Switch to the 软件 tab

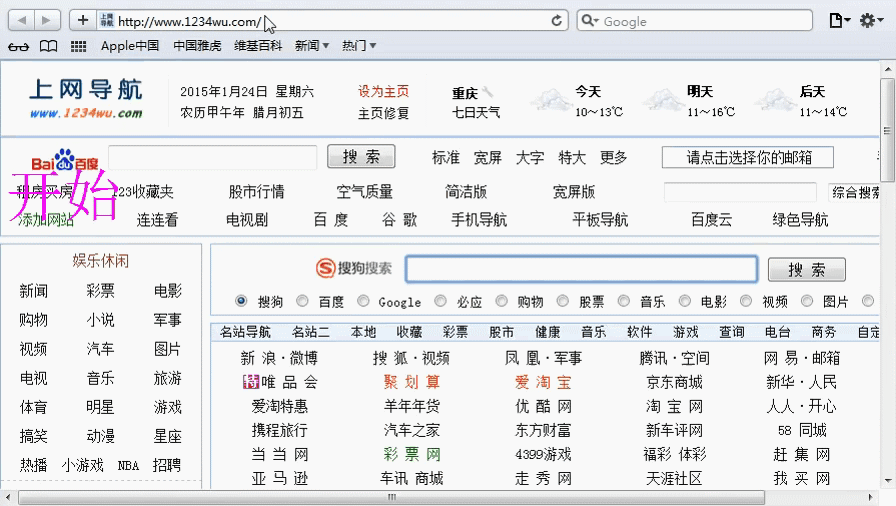point(639,332)
